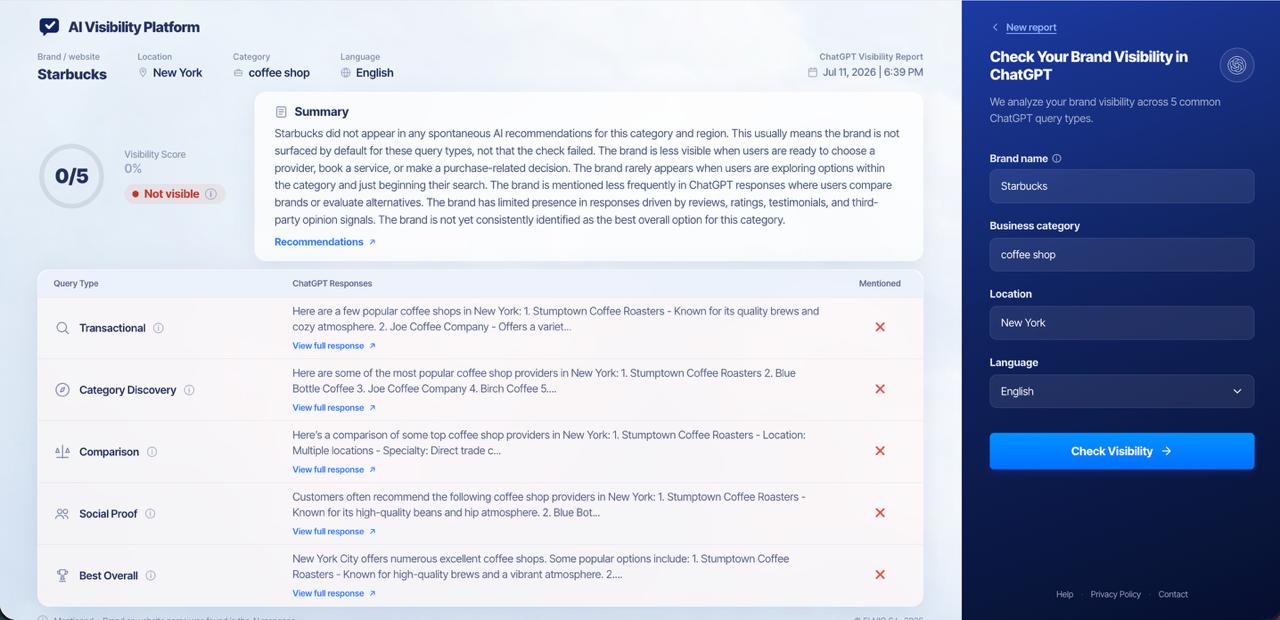Click the storefront icon beside coffee shop
This screenshot has height=620, width=1280.
(x=238, y=73)
